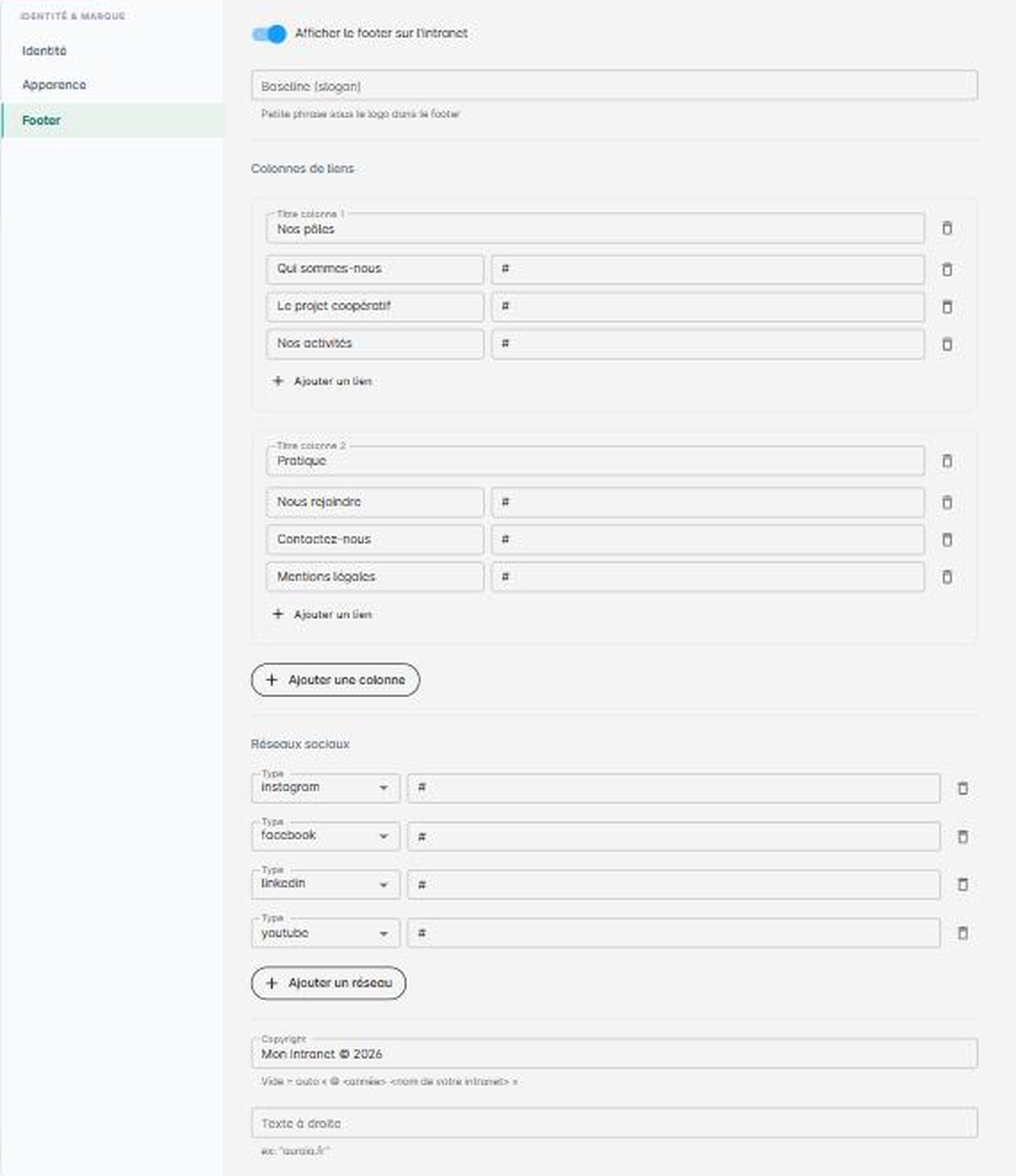Open the Apparence sidebar section
The image size is (1016, 1176).
[112, 85]
